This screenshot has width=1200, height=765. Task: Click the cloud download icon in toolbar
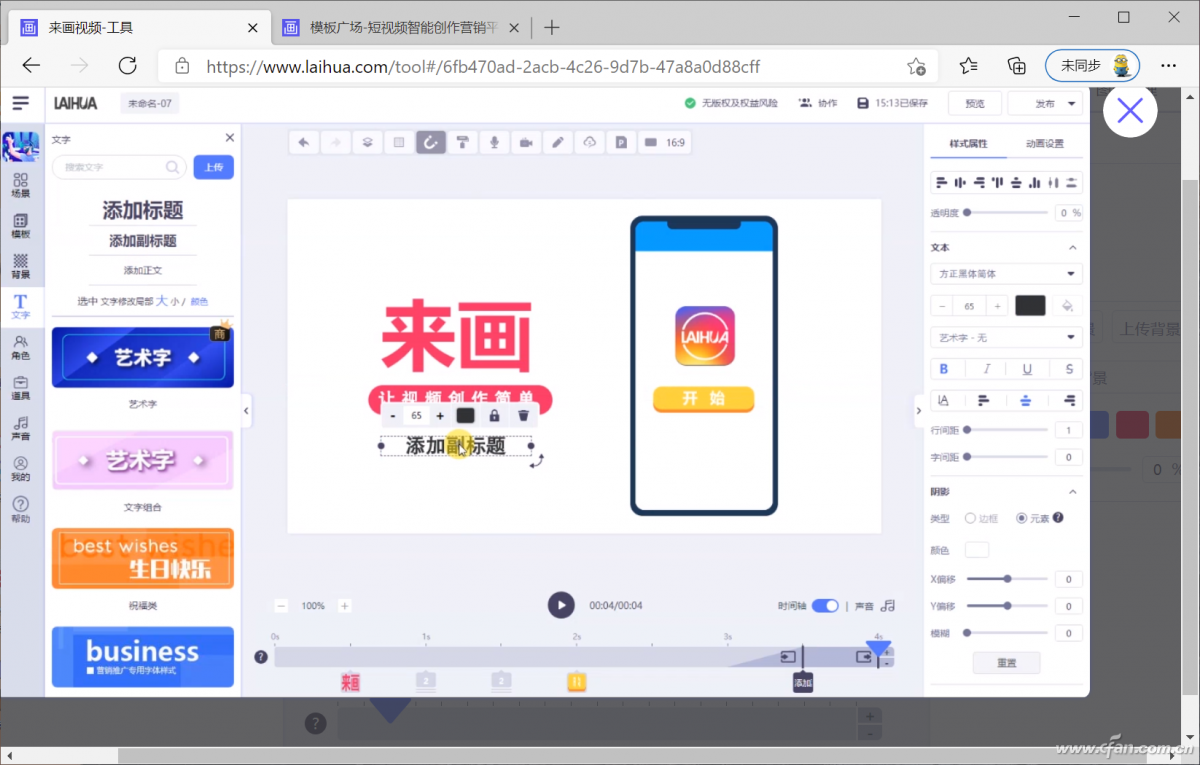[x=590, y=143]
